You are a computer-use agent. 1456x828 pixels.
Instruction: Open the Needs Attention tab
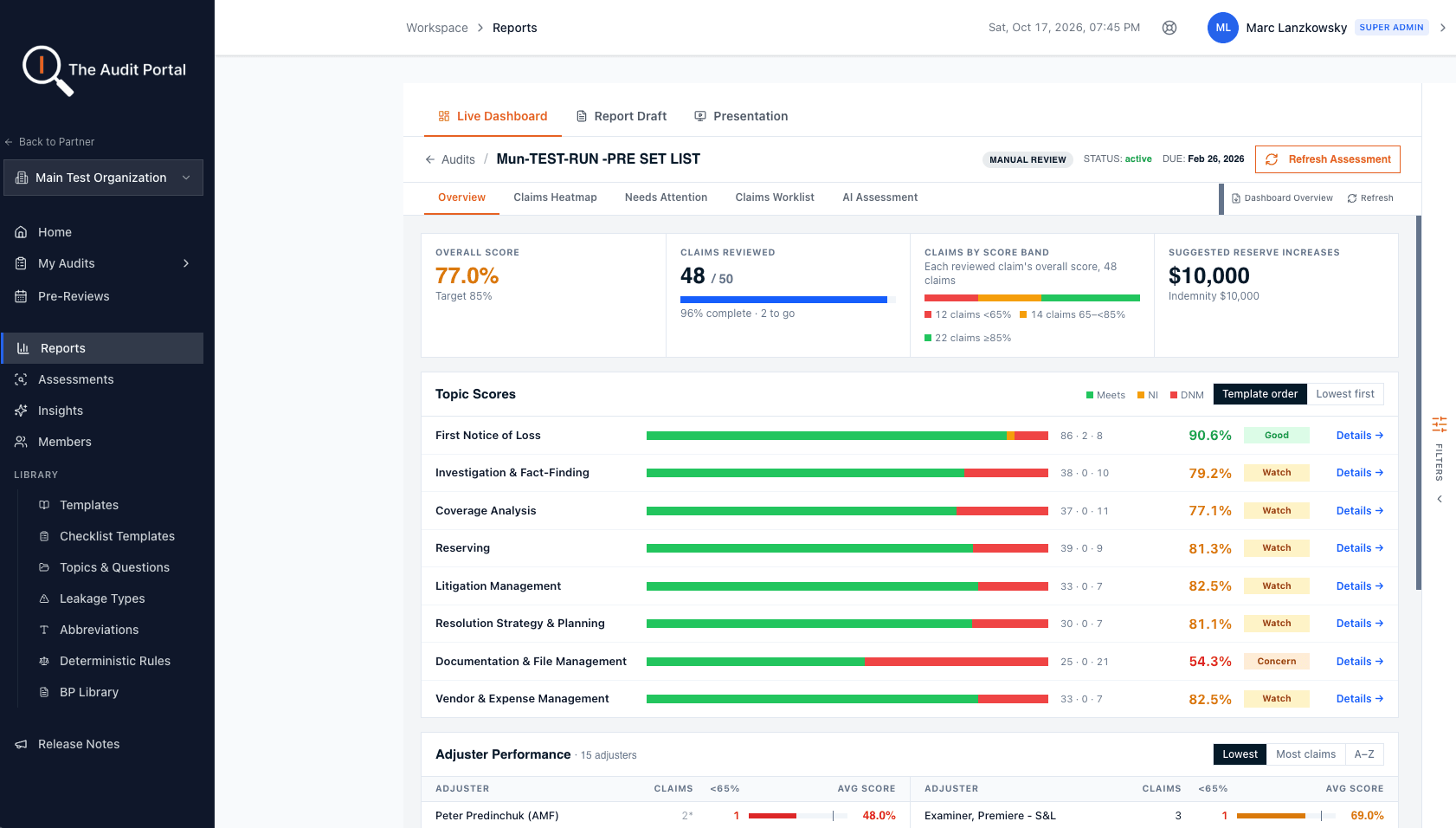666,197
